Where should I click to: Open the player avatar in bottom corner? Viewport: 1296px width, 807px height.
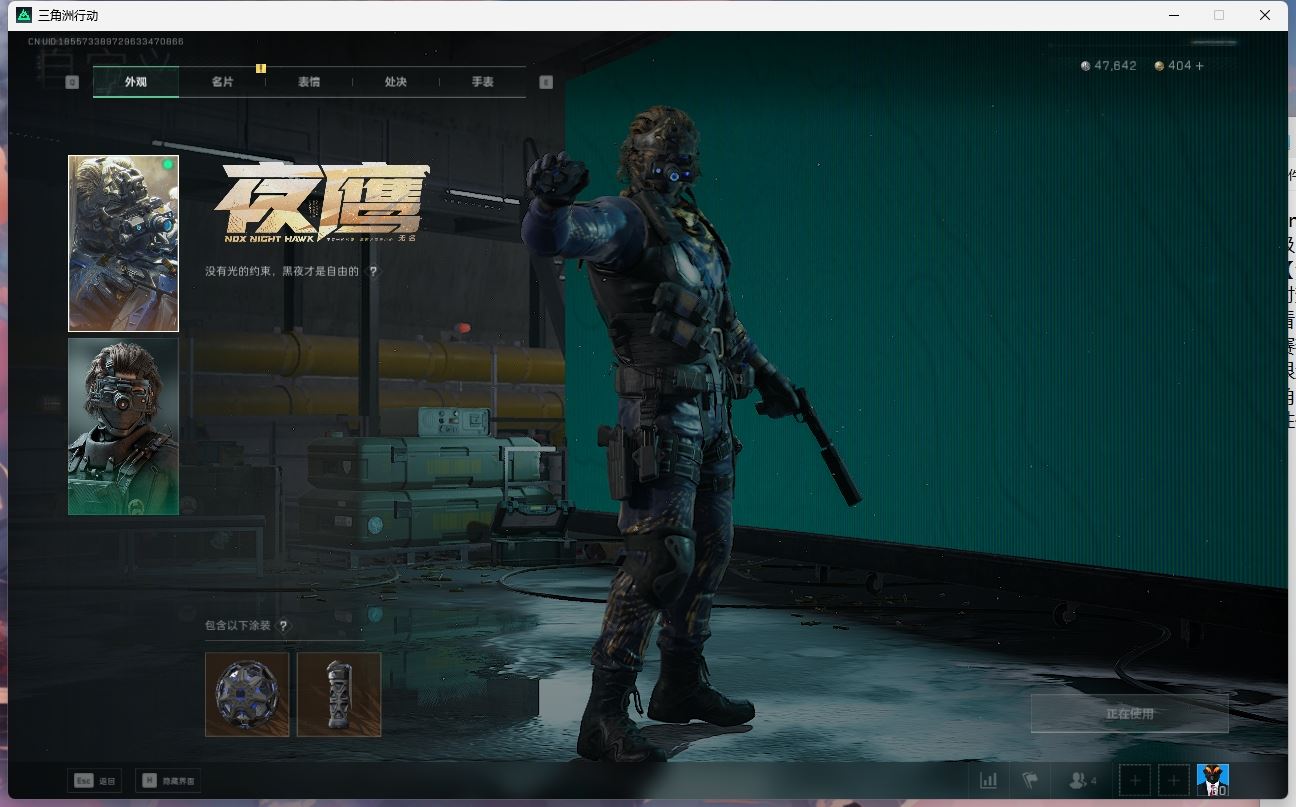point(1212,780)
